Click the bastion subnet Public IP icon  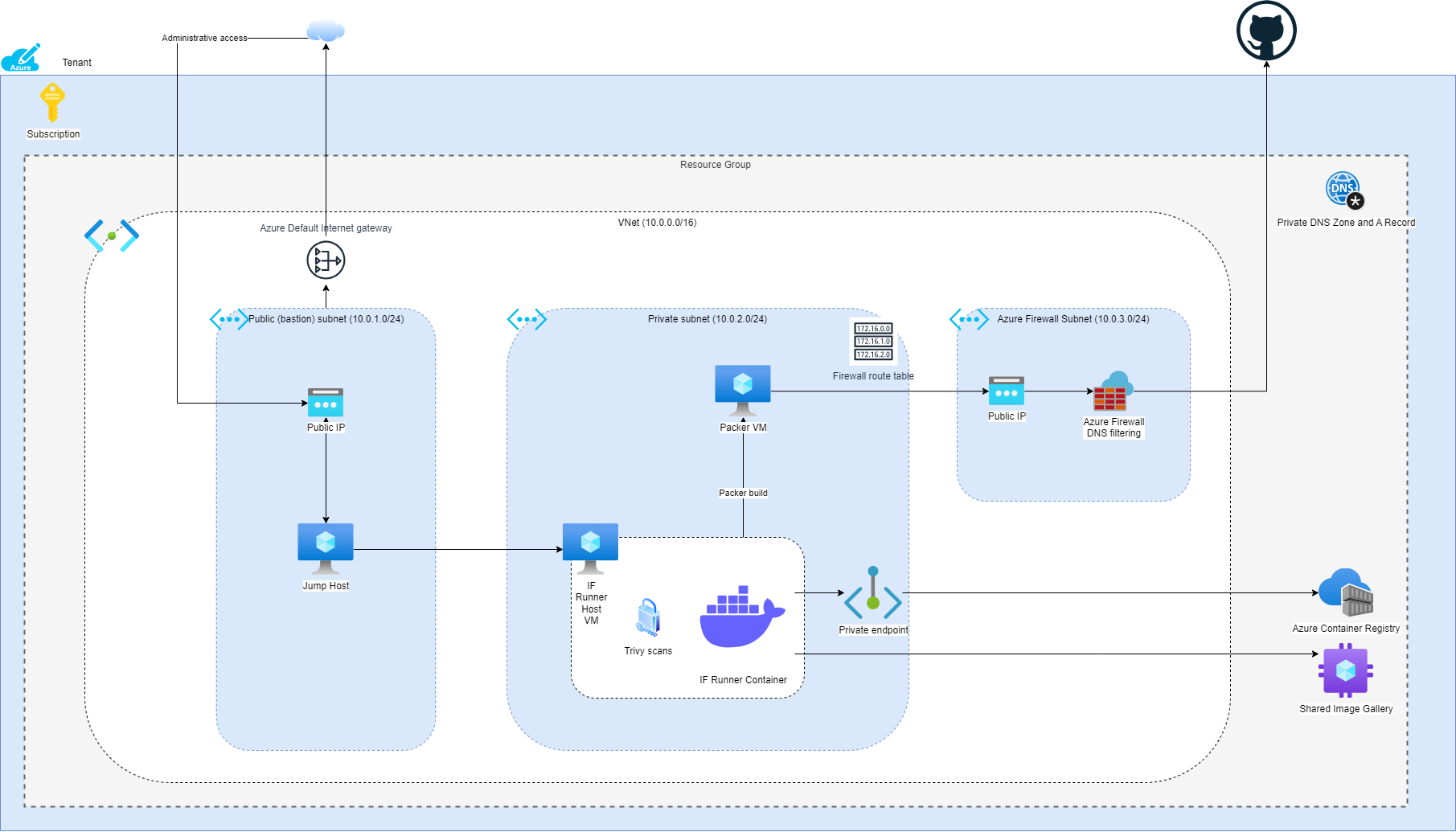[x=326, y=403]
